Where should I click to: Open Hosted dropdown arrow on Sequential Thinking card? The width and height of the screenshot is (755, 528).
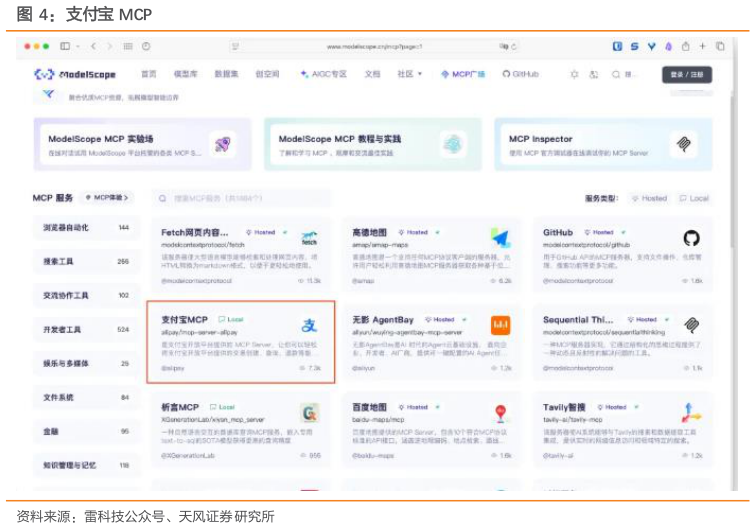click(667, 320)
